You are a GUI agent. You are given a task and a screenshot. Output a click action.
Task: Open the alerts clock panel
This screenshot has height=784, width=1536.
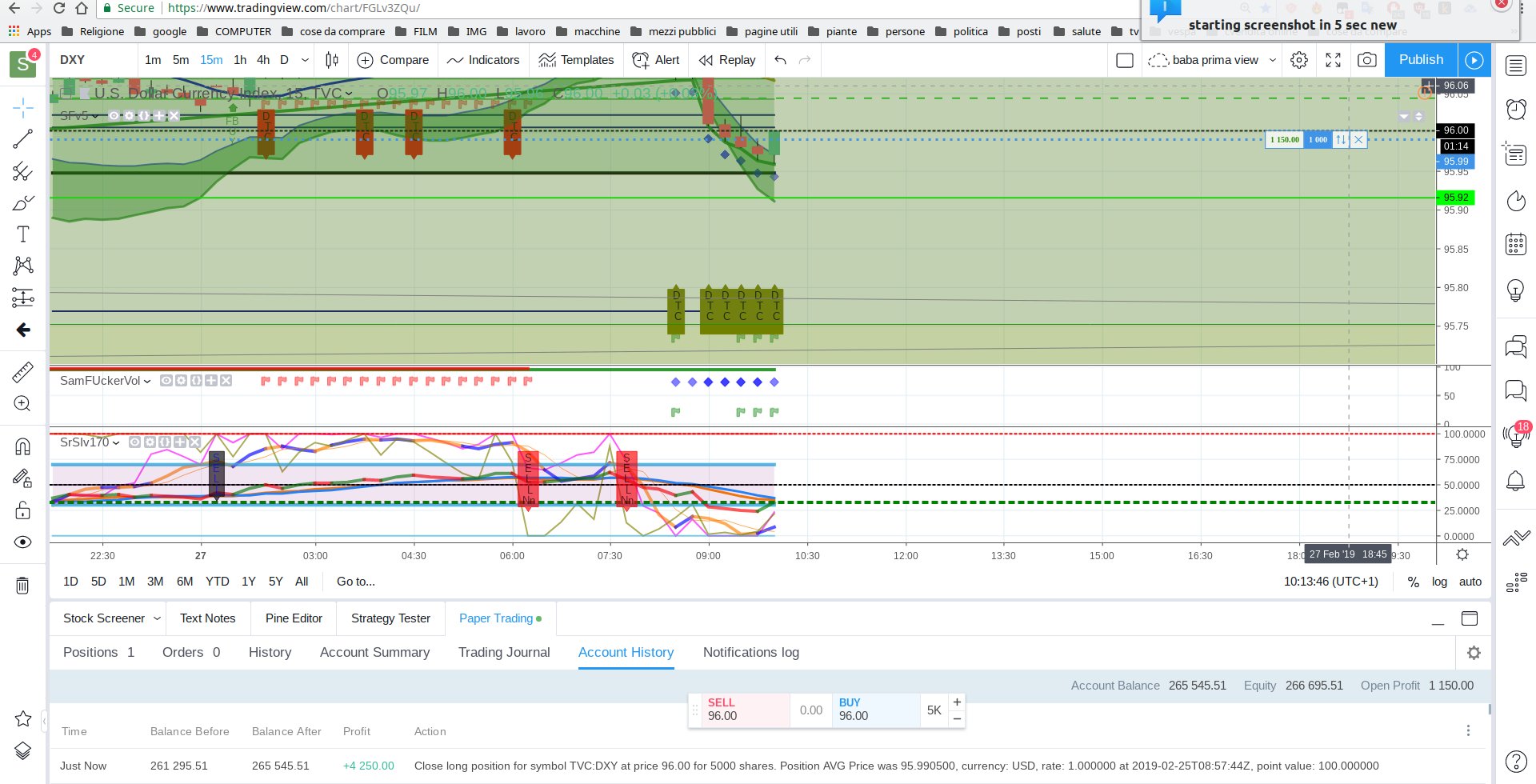tap(1516, 109)
